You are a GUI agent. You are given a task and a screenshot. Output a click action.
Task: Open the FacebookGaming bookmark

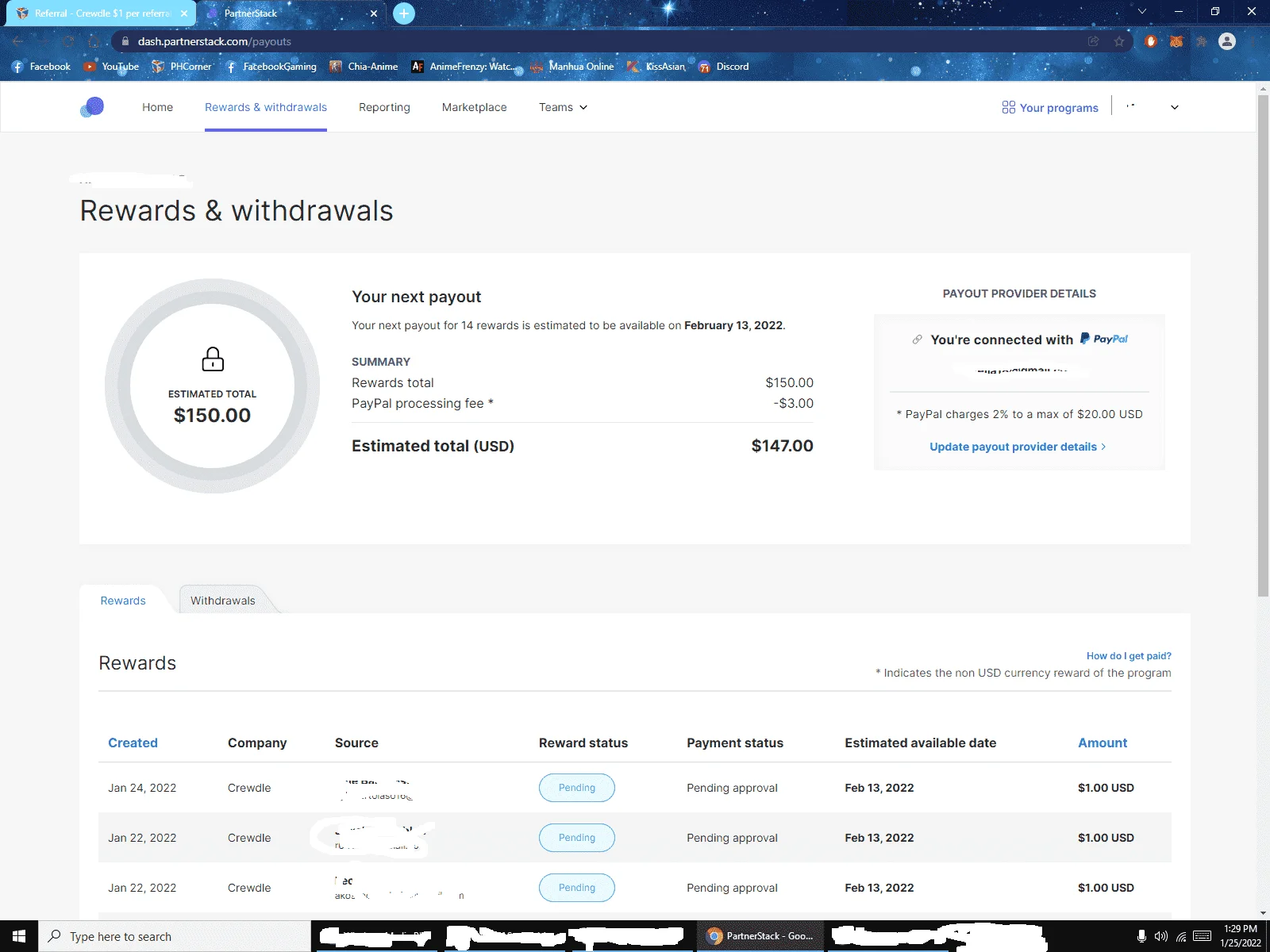(x=271, y=67)
